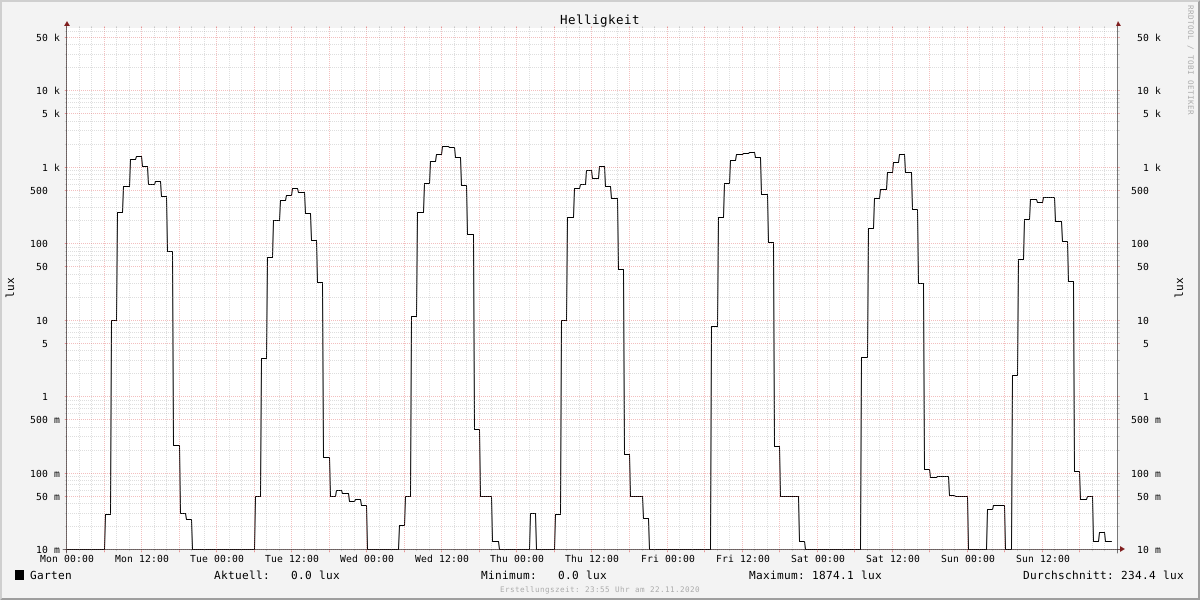Select the unsuffixed '100' tick on the right axis
The image size is (1200, 600).
[x=1140, y=244]
